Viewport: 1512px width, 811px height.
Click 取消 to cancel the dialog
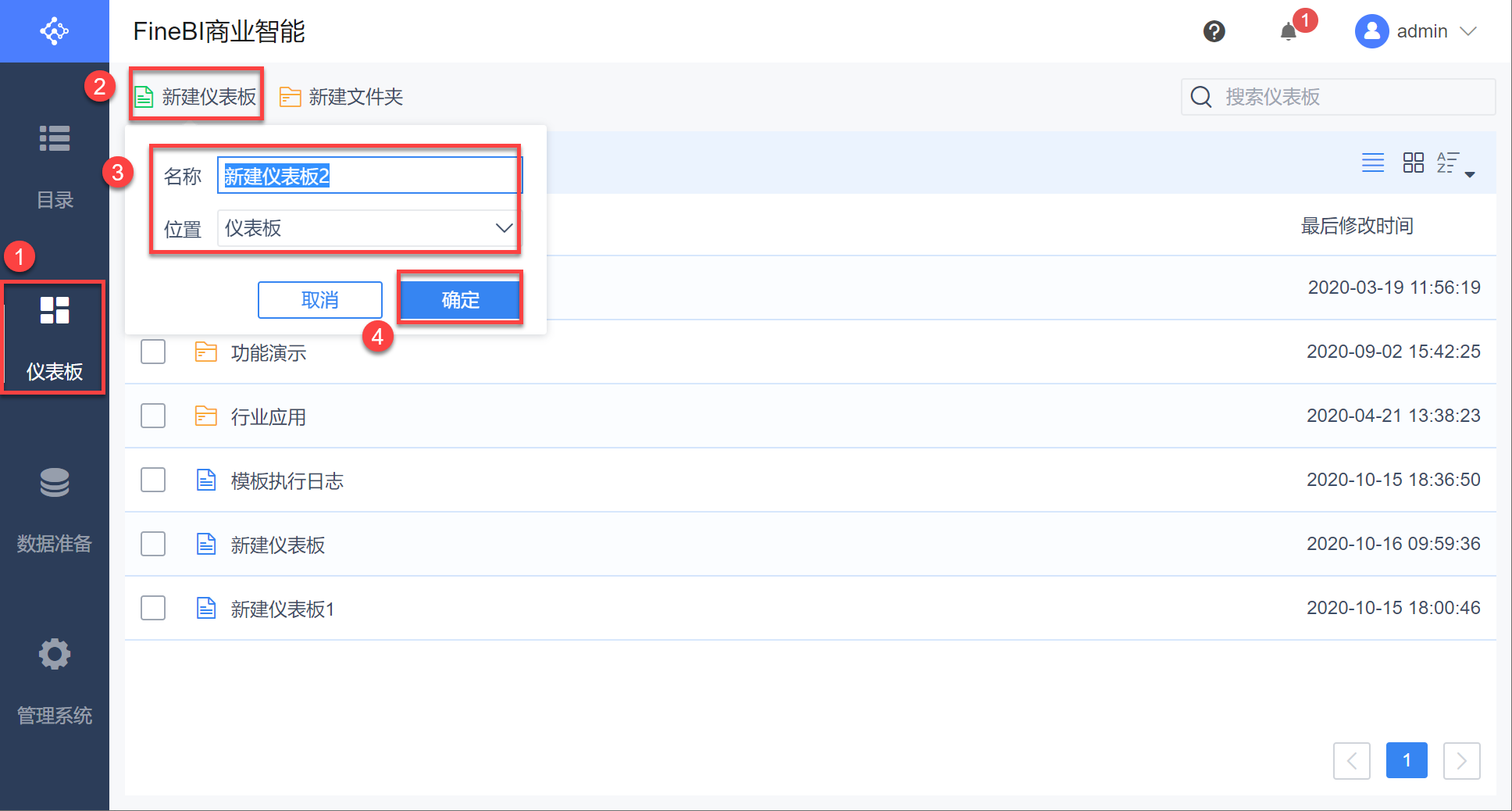pos(320,300)
